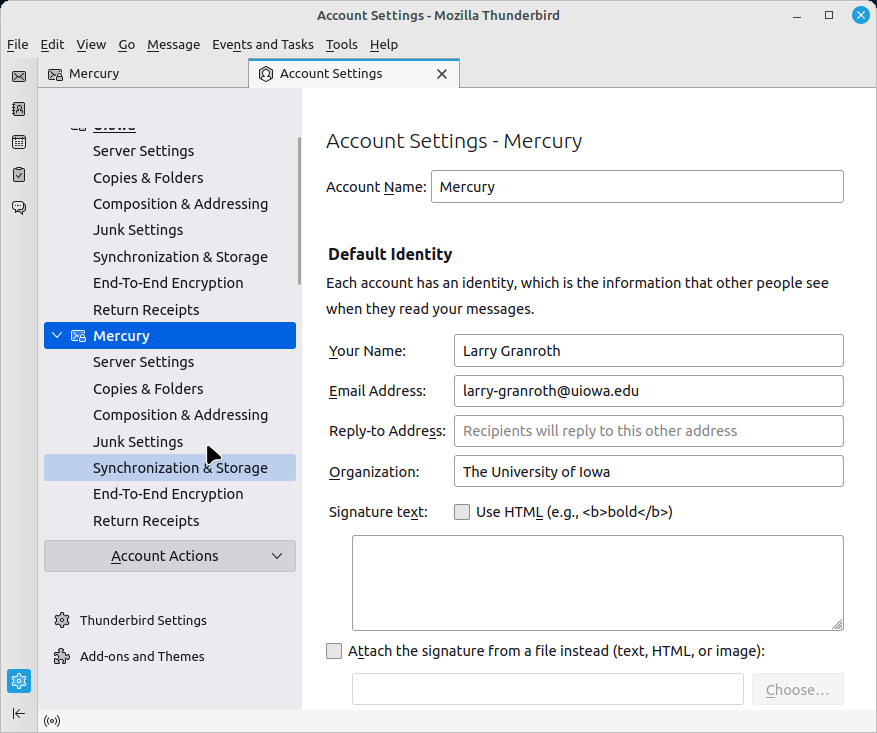Collapse the Mercury account tree node

pos(57,336)
